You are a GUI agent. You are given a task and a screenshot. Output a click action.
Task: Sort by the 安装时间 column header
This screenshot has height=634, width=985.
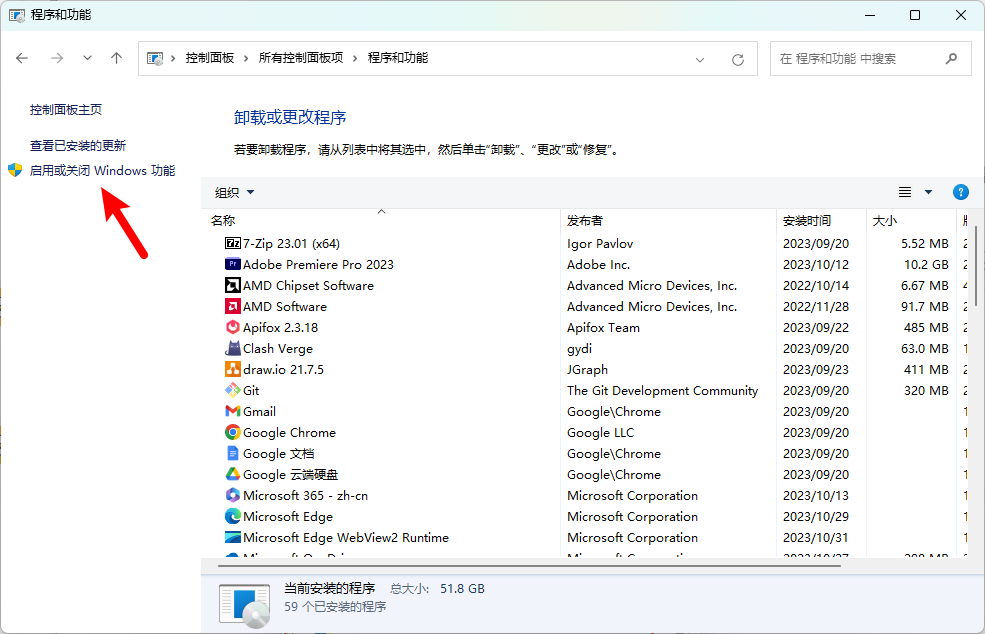point(821,220)
